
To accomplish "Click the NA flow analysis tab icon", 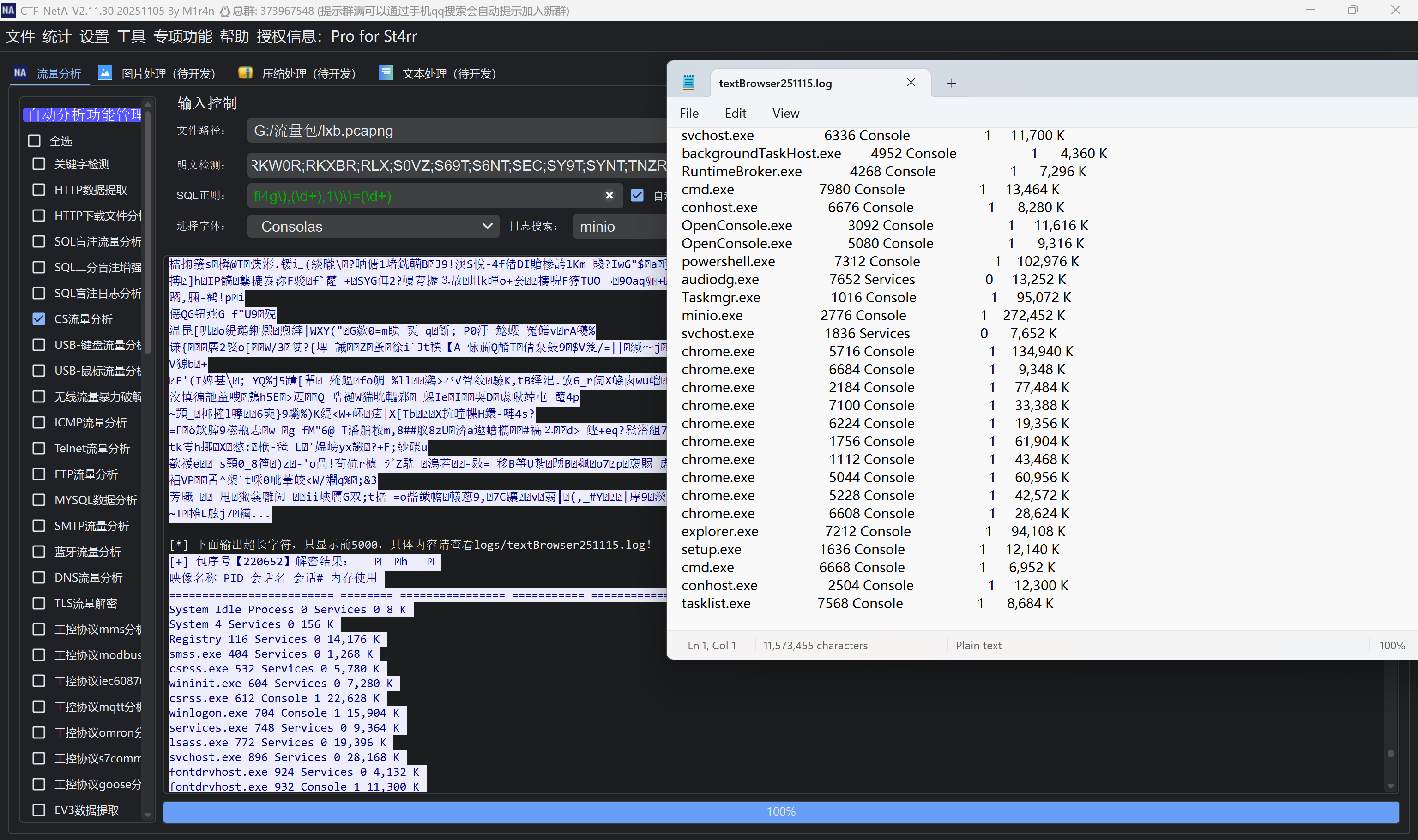I will [20, 73].
